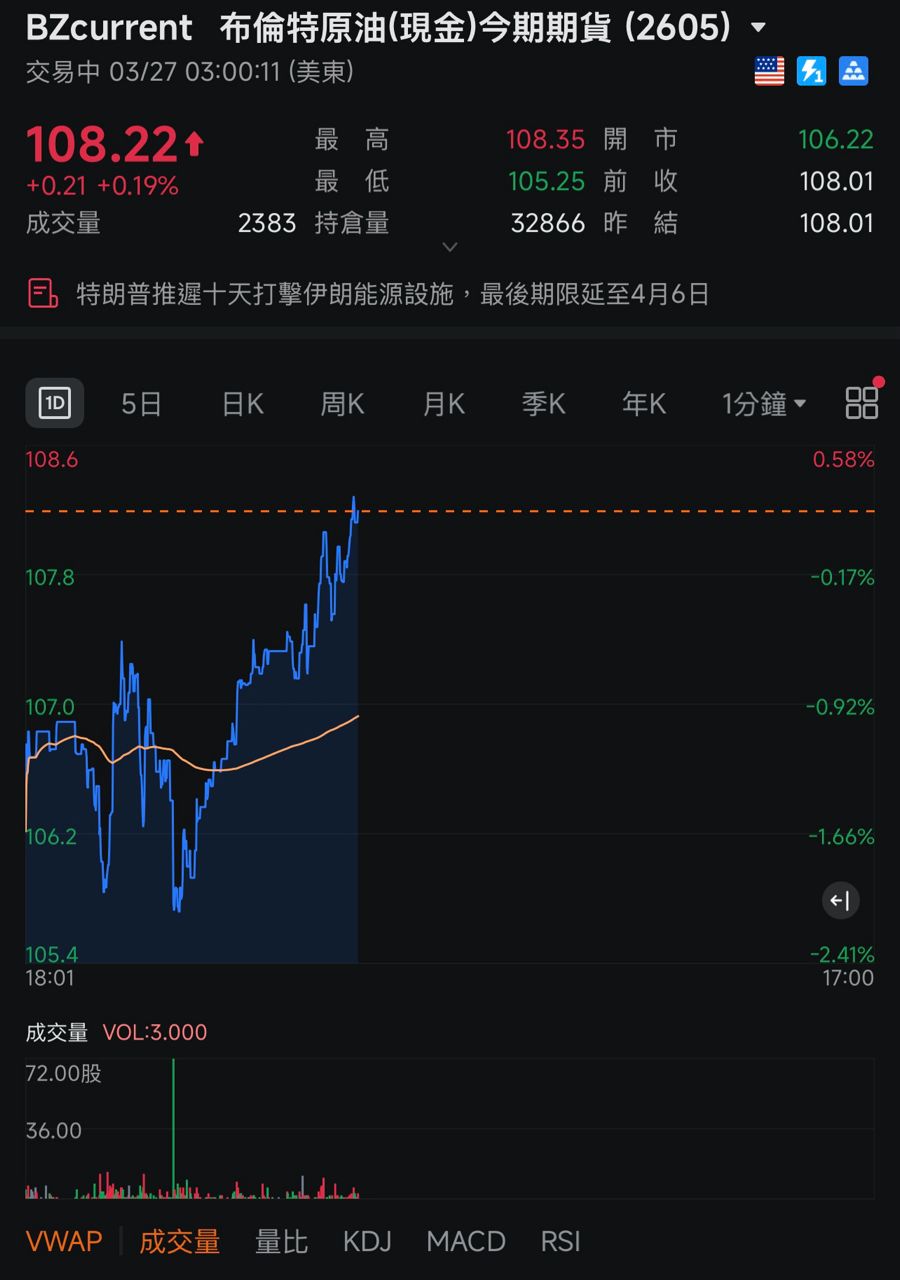The image size is (900, 1280).
Task: Enable the MACD indicator
Action: [466, 1241]
